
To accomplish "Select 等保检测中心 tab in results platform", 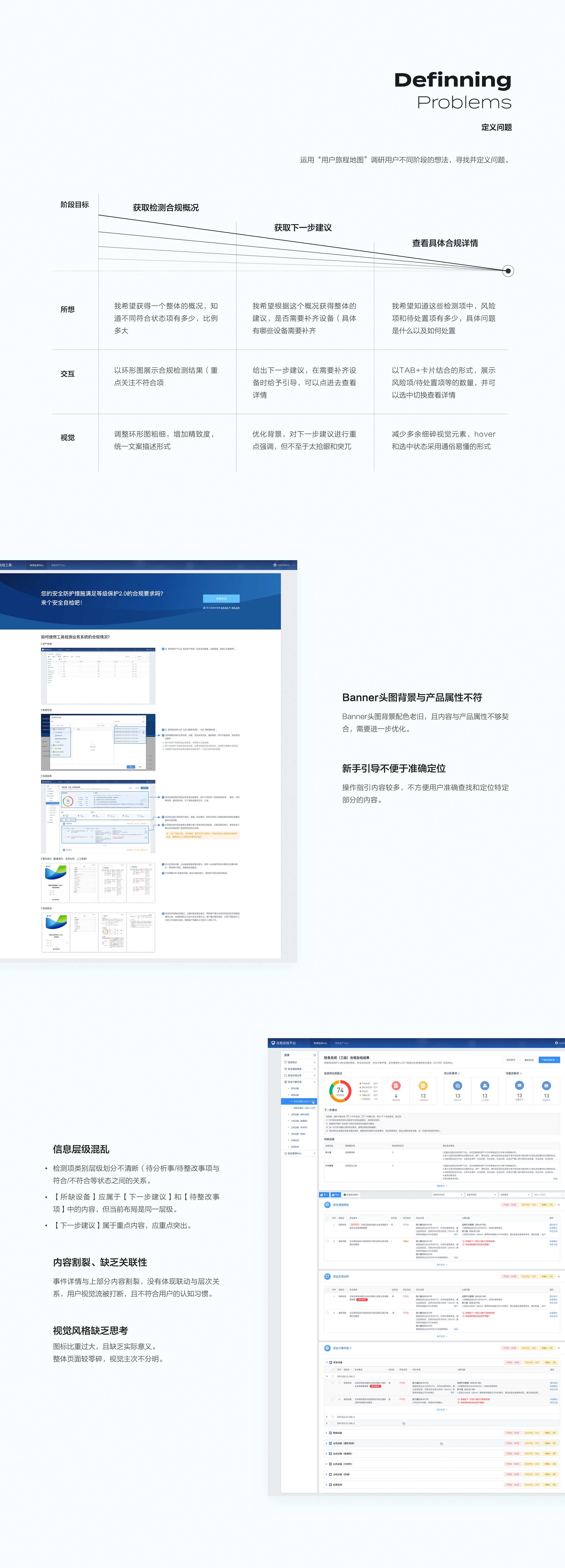I will click(320, 1043).
